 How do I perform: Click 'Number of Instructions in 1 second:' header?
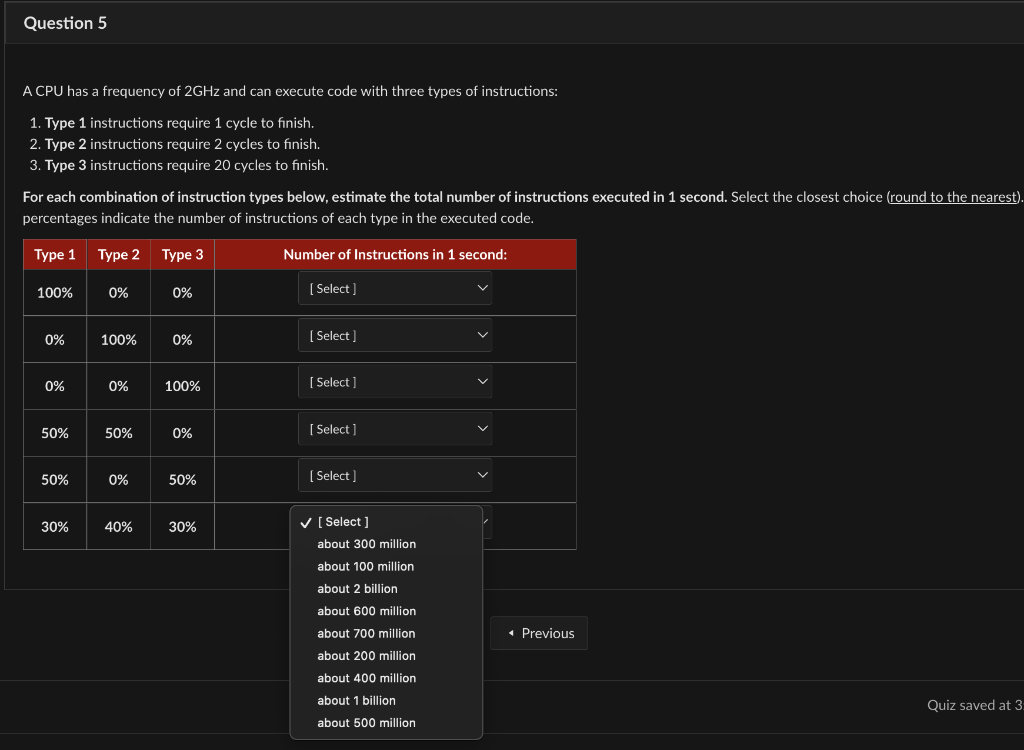coord(395,255)
